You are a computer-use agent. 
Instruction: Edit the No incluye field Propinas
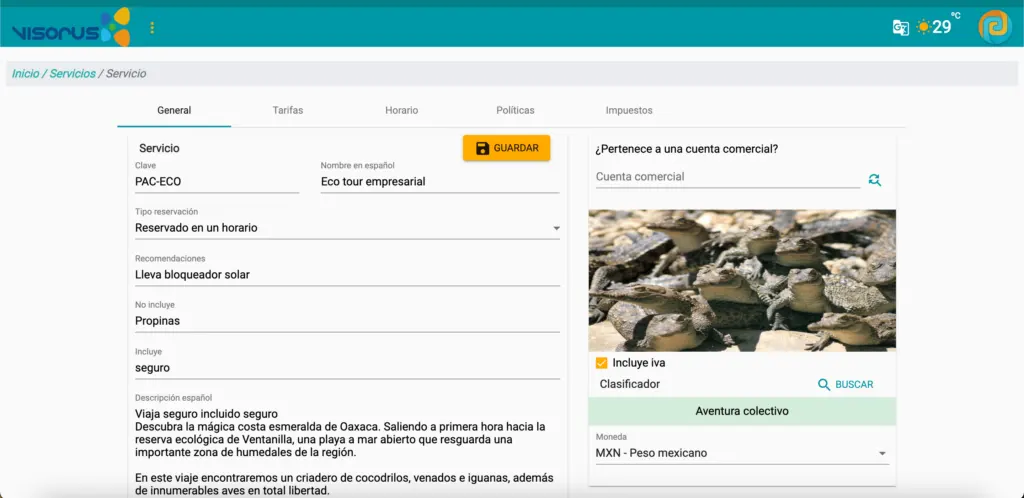point(347,321)
